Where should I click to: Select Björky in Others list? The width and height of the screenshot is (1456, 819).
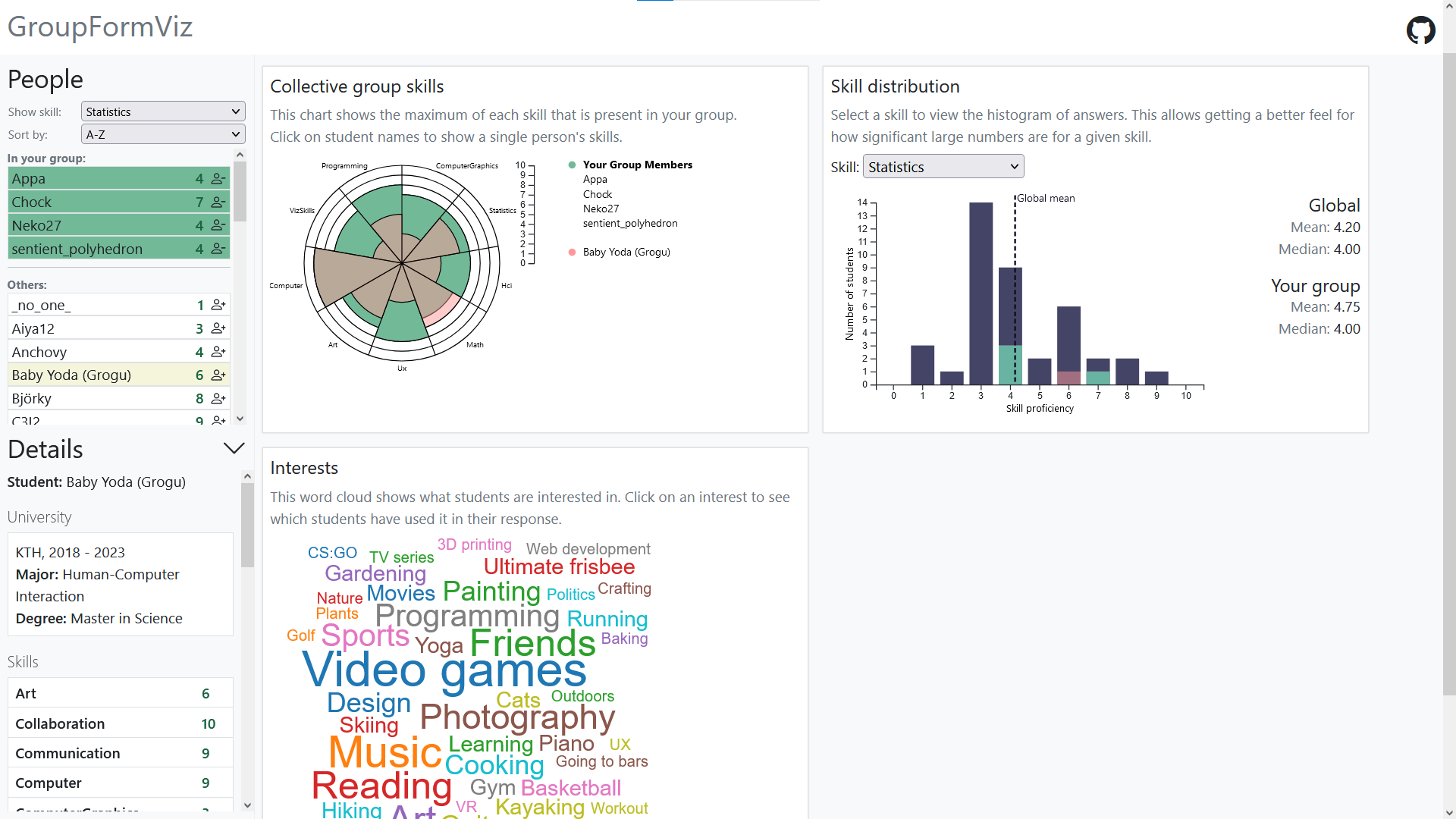[119, 399]
